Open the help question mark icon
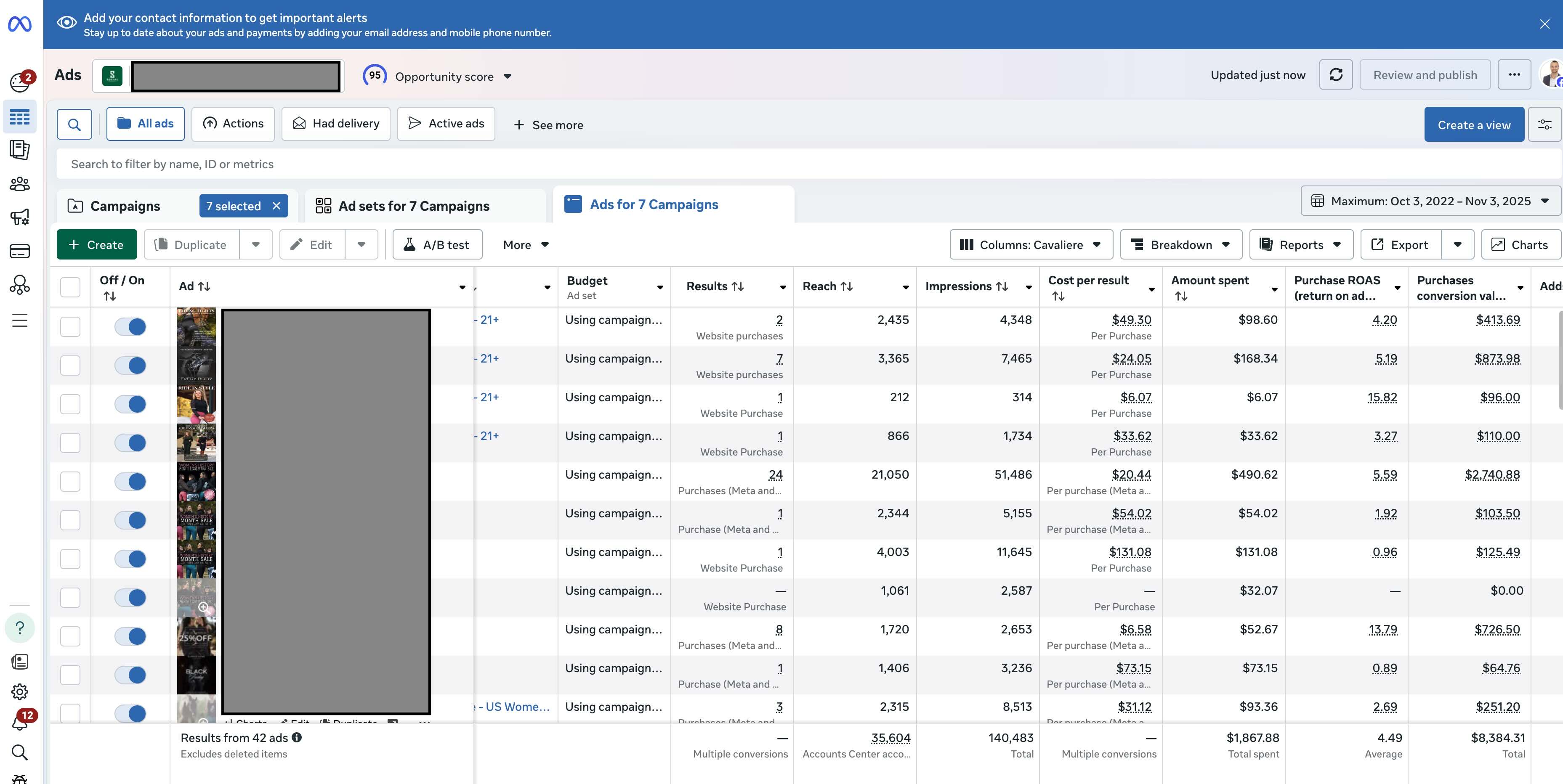This screenshot has width=1563, height=784. click(19, 628)
